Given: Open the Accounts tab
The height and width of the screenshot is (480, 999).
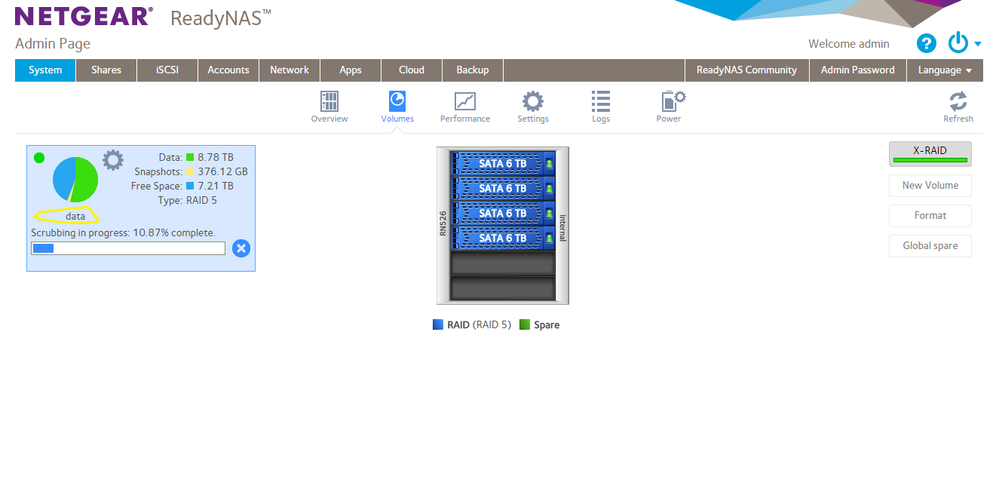Looking at the screenshot, I should (228, 70).
